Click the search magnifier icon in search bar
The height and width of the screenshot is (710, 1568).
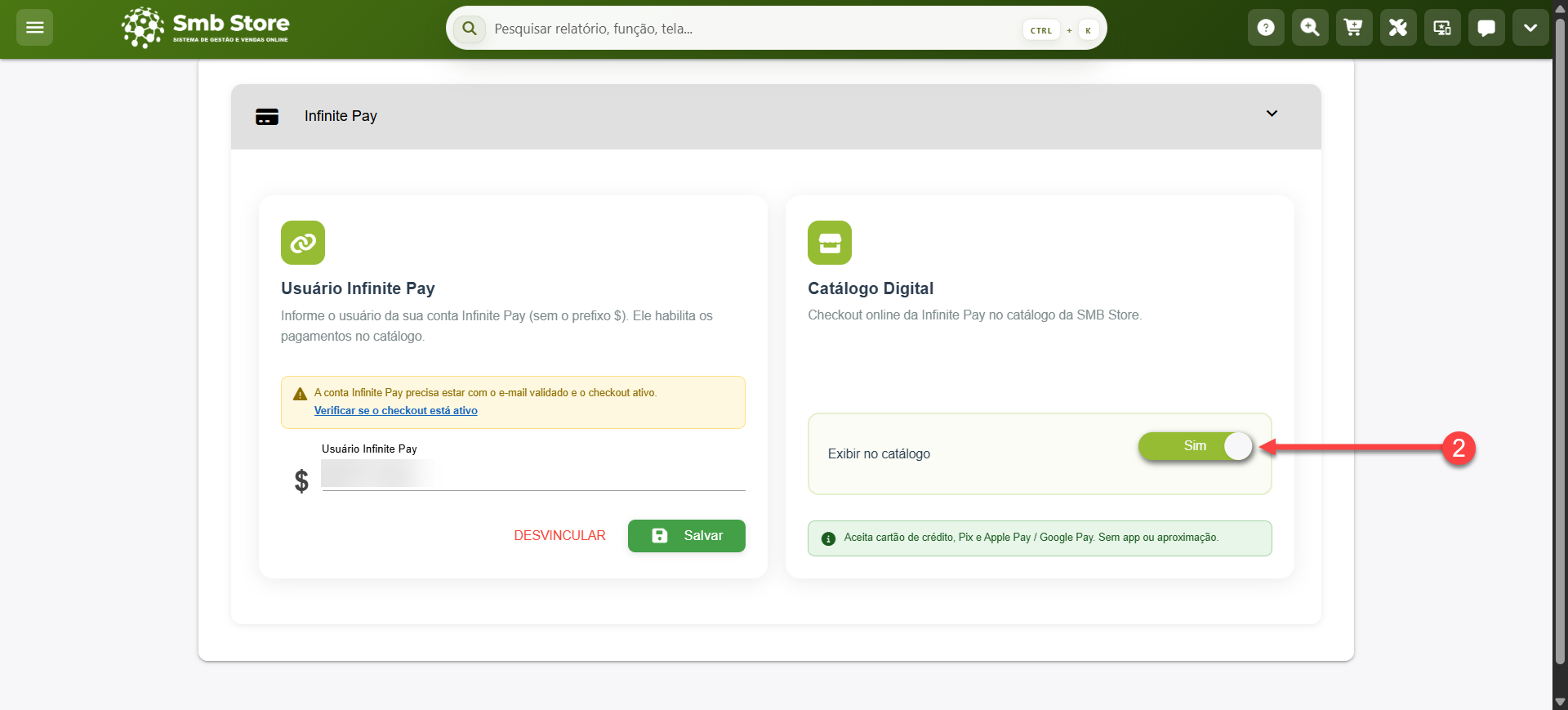tap(470, 29)
